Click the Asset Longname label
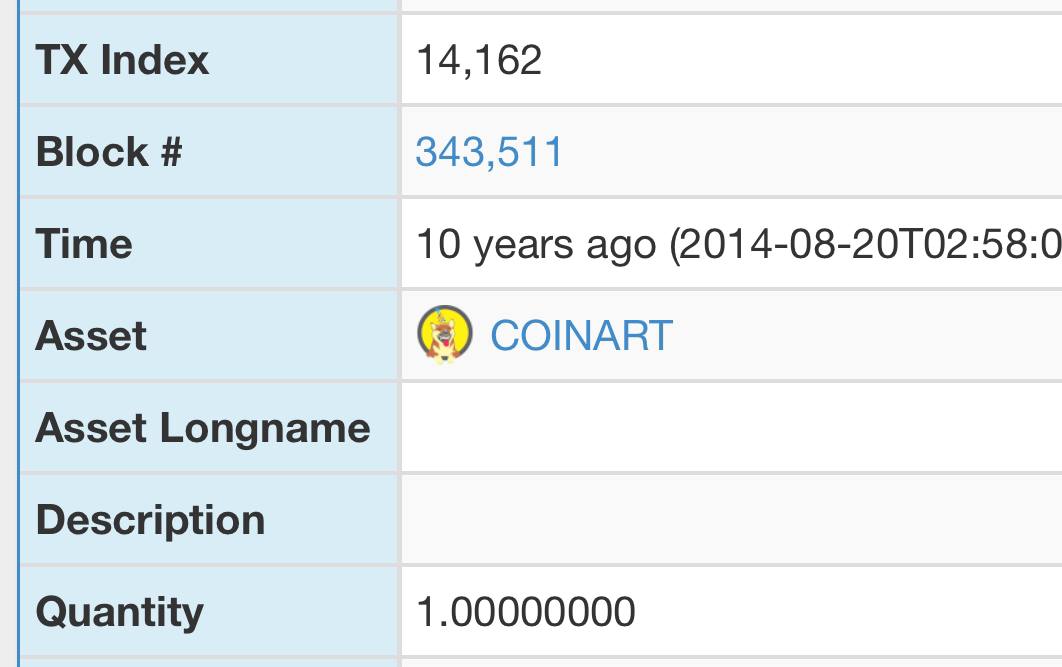 [x=203, y=428]
